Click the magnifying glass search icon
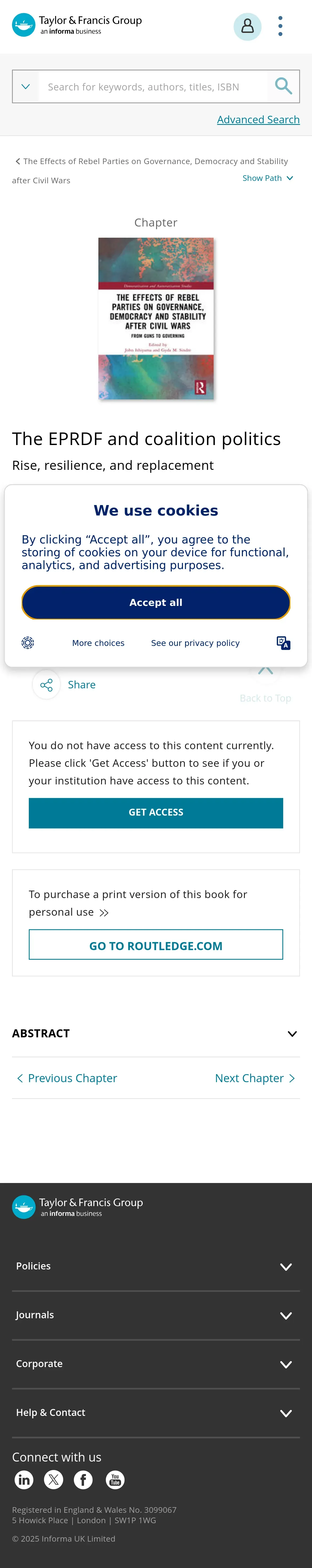 coord(283,86)
